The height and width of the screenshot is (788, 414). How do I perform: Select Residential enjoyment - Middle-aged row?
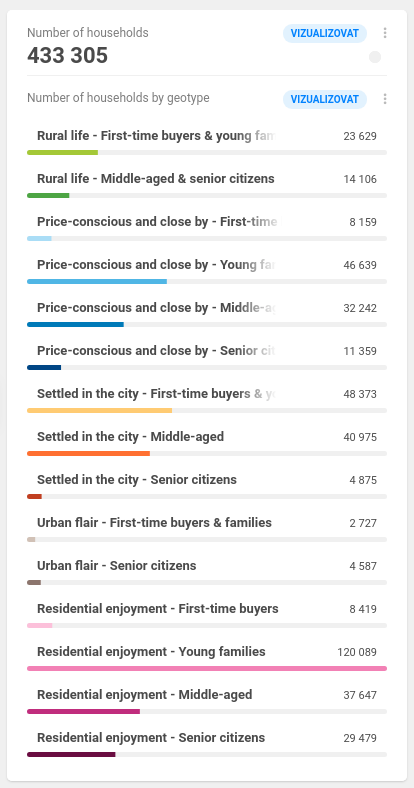(207, 700)
